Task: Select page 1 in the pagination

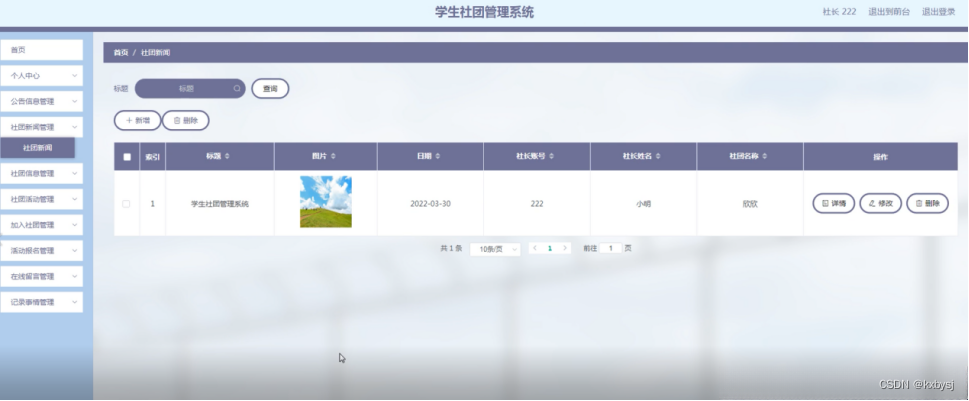Action: click(549, 248)
